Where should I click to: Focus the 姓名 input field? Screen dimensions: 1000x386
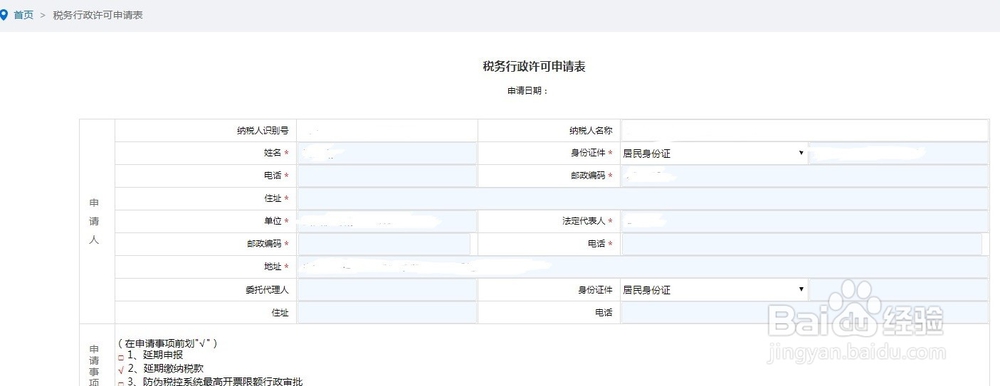coord(386,153)
